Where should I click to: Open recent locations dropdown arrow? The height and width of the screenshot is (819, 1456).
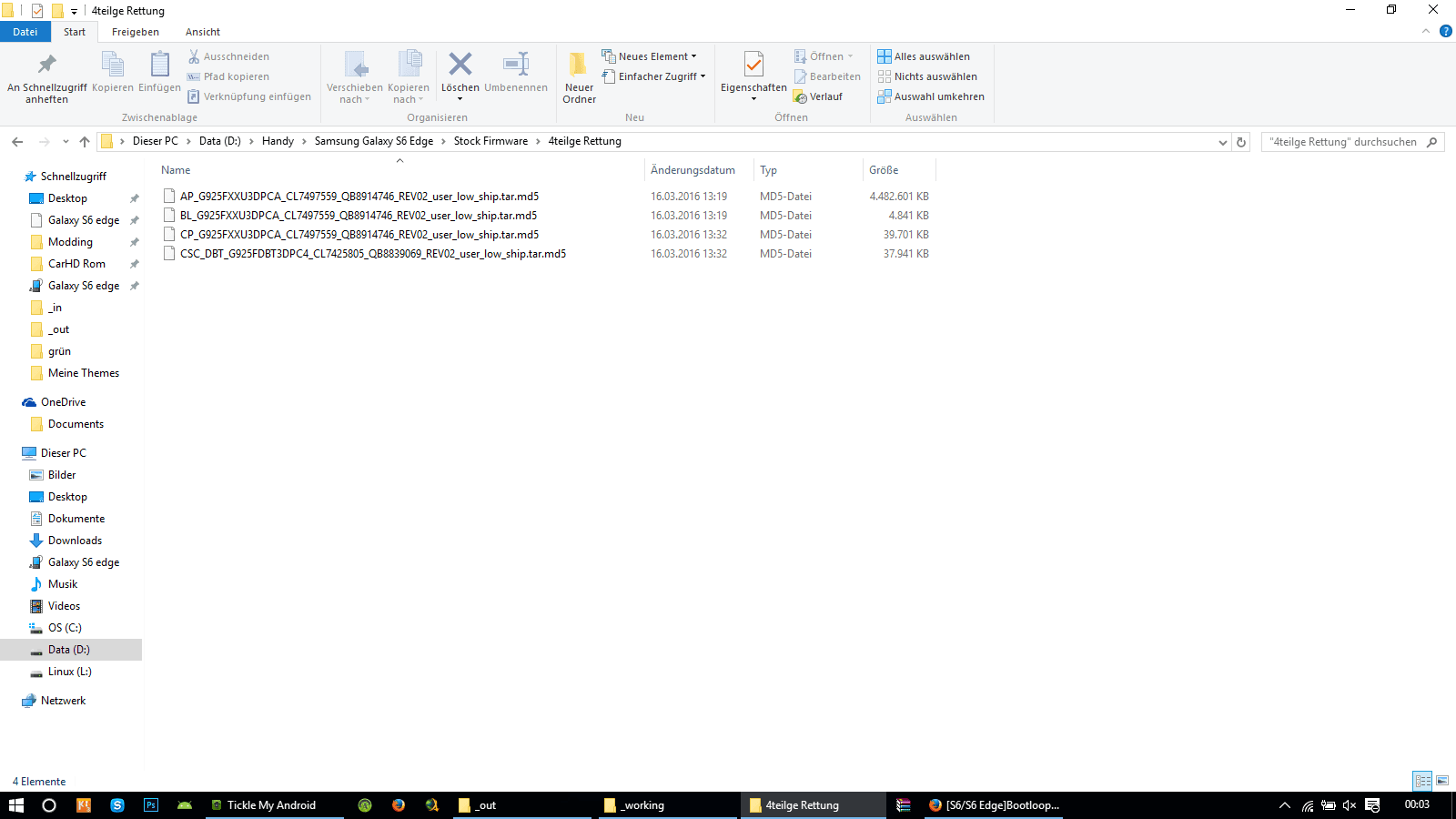click(66, 141)
